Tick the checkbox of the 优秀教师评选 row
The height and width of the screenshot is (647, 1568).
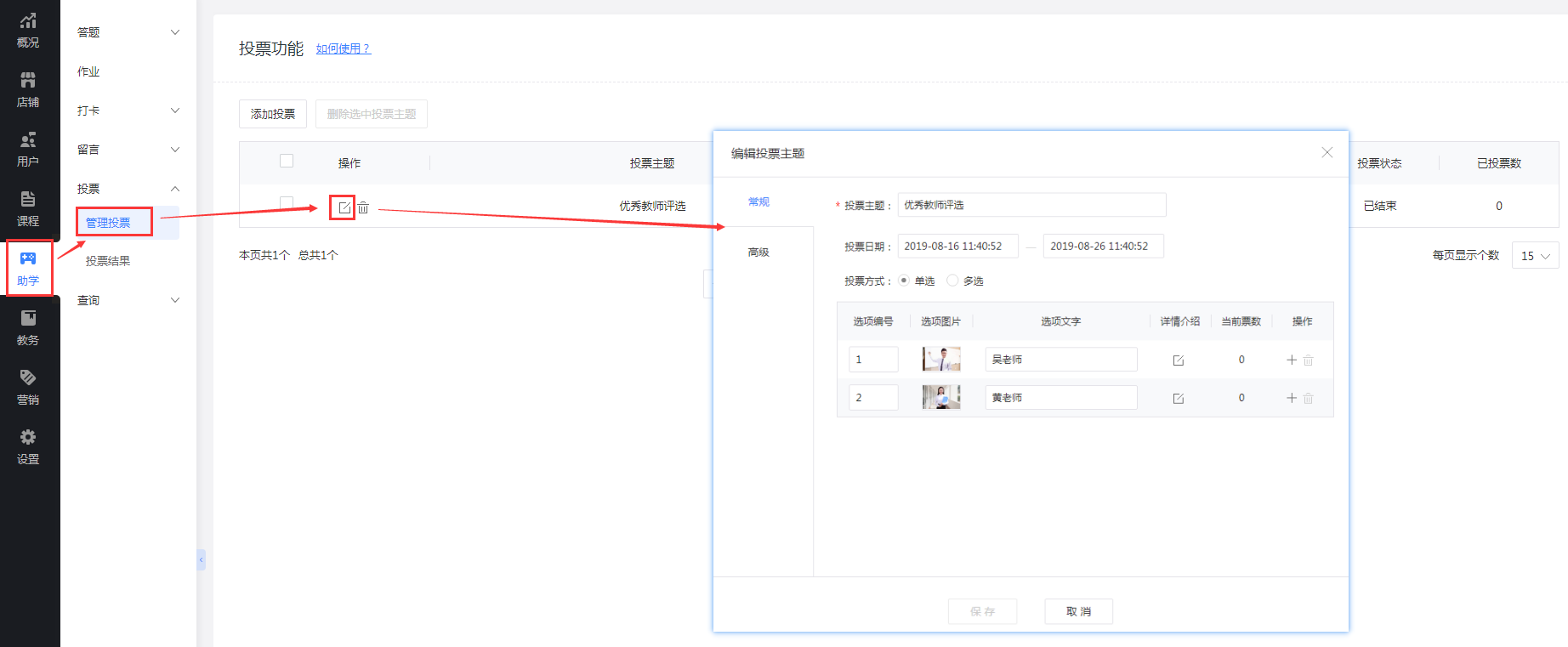tap(287, 203)
